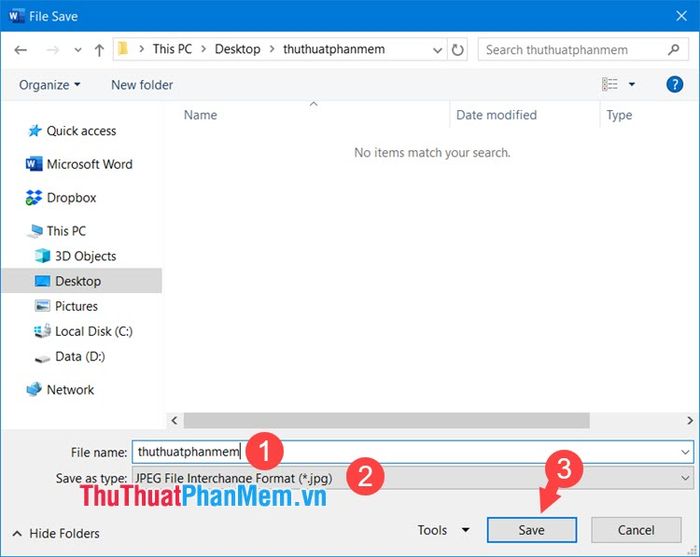This screenshot has width=700, height=557.
Task: Open Microsoft Word in navigation pane
Action: point(89,164)
